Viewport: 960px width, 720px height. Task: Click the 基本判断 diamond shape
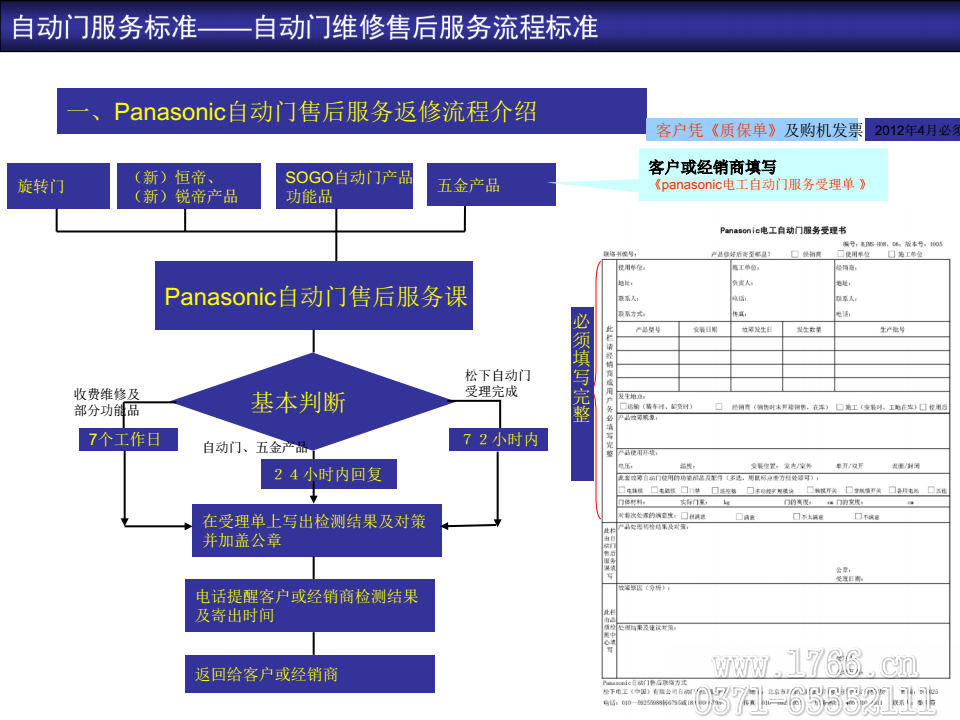pos(298,402)
